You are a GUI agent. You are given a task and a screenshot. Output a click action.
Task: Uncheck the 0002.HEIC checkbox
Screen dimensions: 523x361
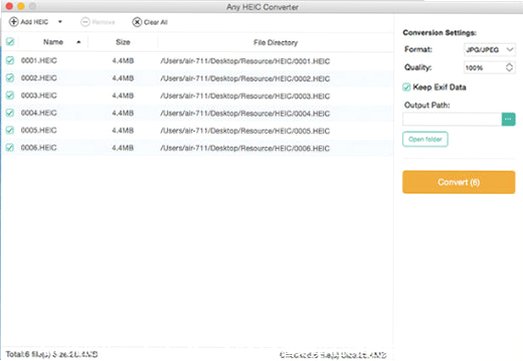click(10, 78)
